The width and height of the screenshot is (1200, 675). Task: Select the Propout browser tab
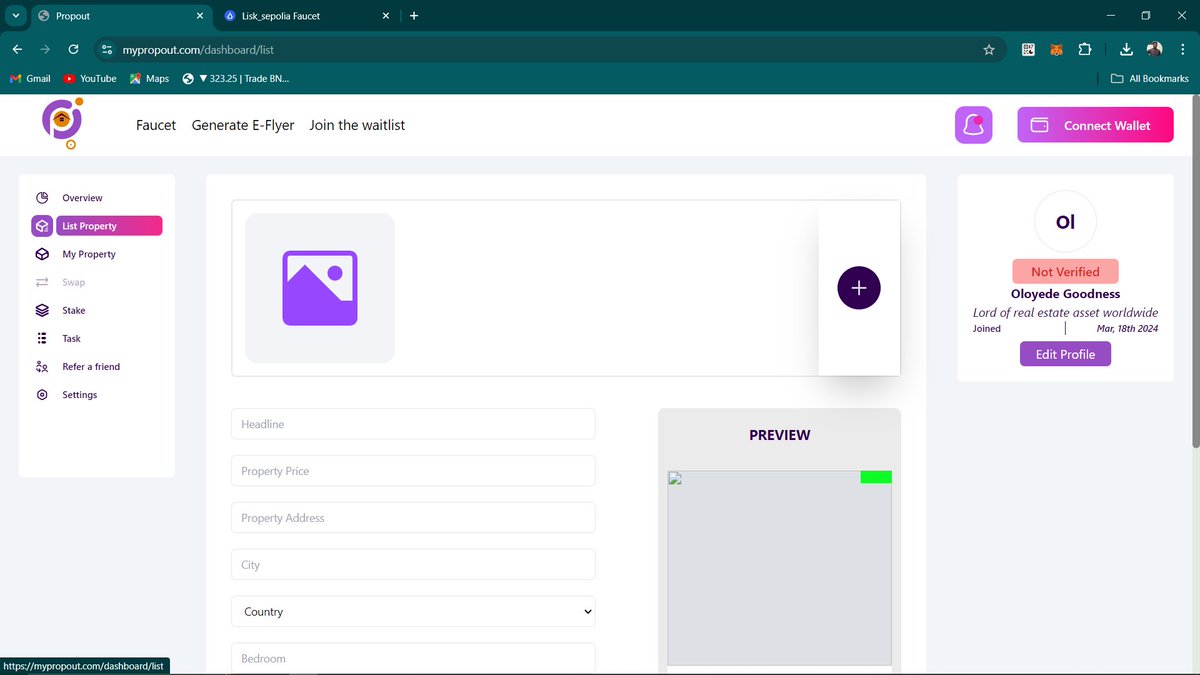[x=120, y=16]
